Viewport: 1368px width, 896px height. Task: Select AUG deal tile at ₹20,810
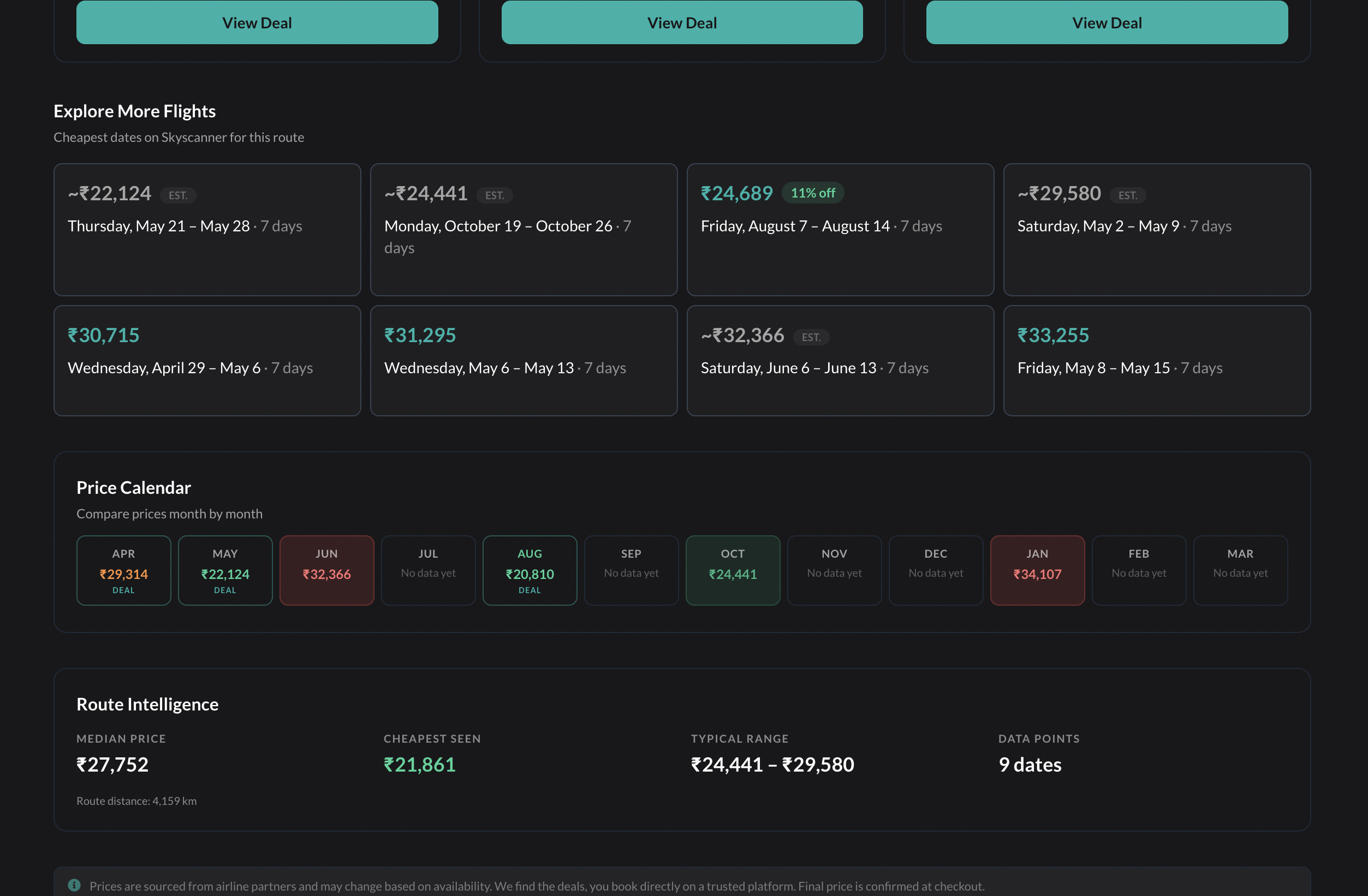pyautogui.click(x=530, y=570)
